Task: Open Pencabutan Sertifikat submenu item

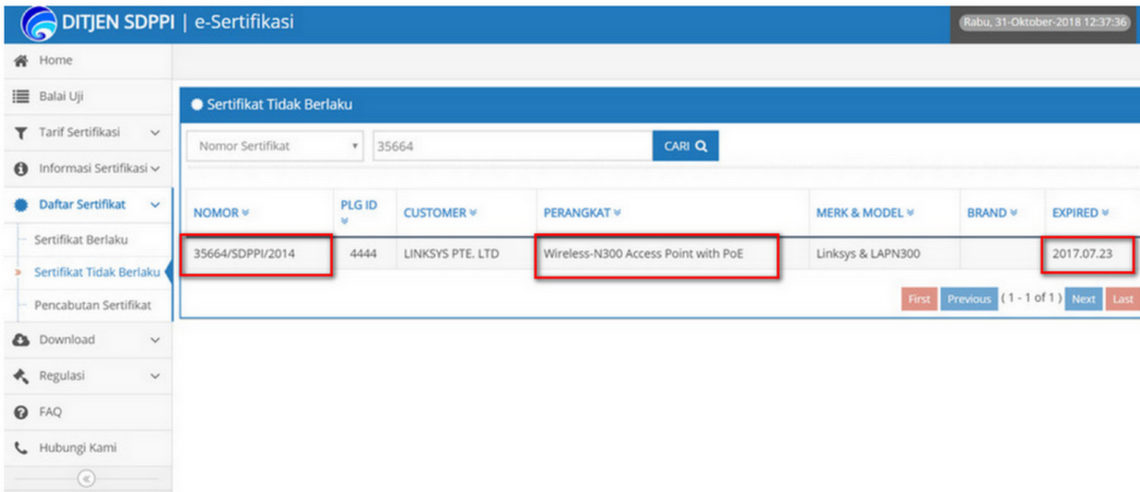Action: click(92, 305)
